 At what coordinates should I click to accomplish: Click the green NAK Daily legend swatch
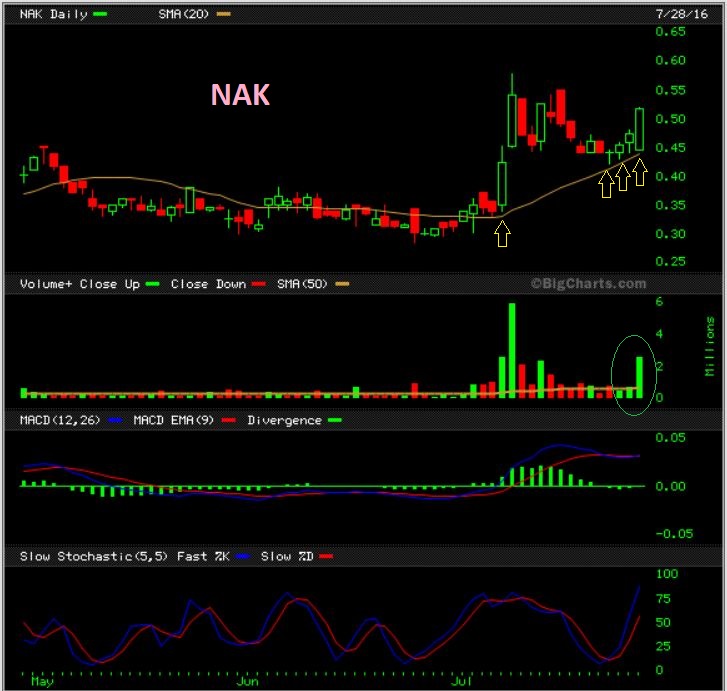coord(100,14)
